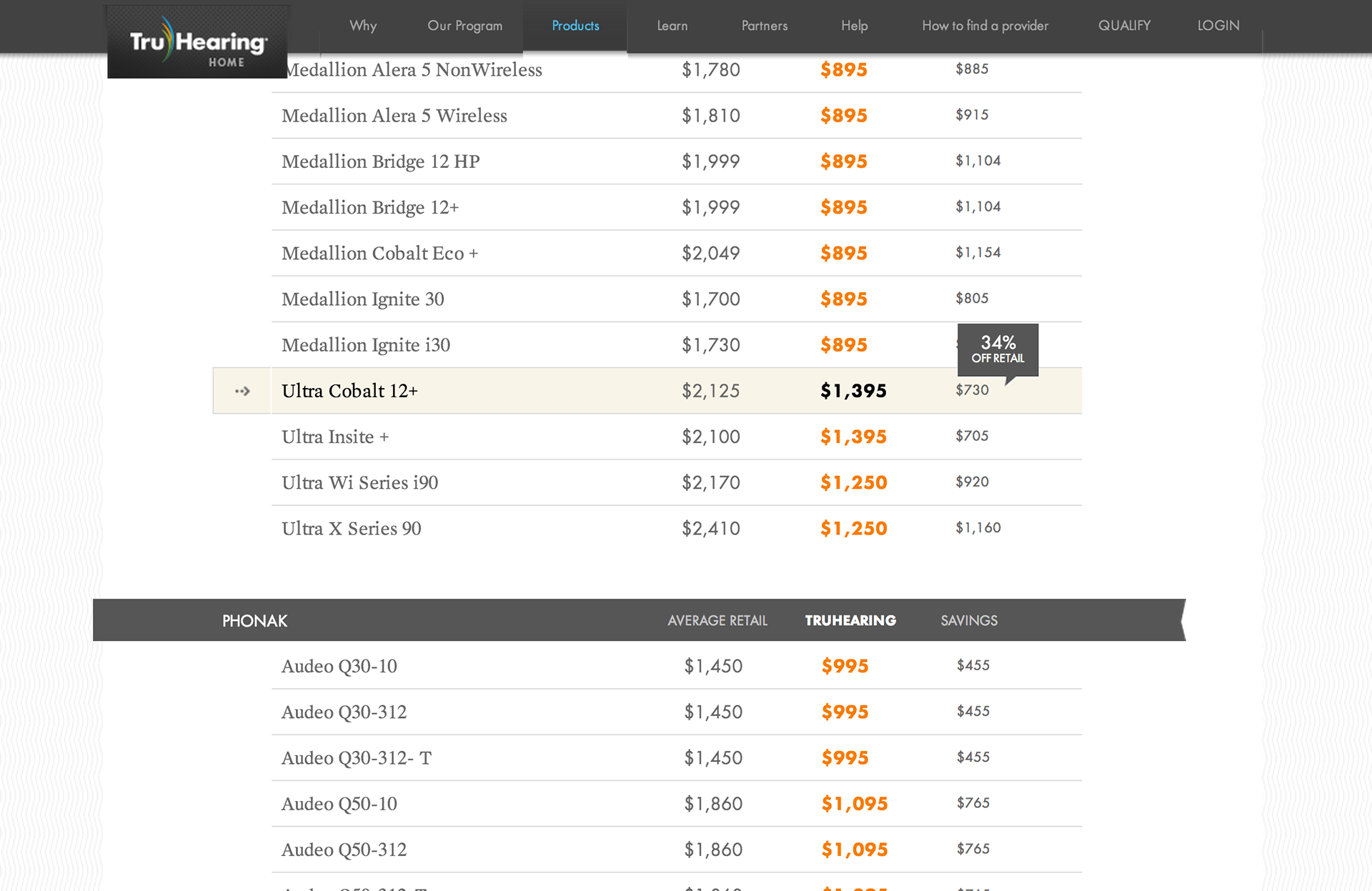The height and width of the screenshot is (891, 1372).
Task: Click $895 price for Medallion Cobalt Eco +
Action: click(x=844, y=253)
